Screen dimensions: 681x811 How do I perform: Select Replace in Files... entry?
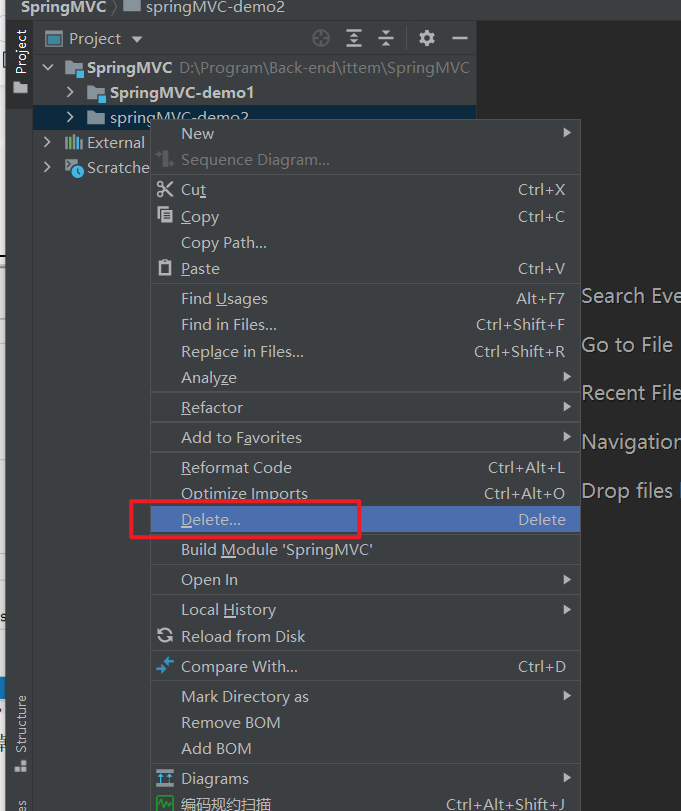tap(365, 351)
